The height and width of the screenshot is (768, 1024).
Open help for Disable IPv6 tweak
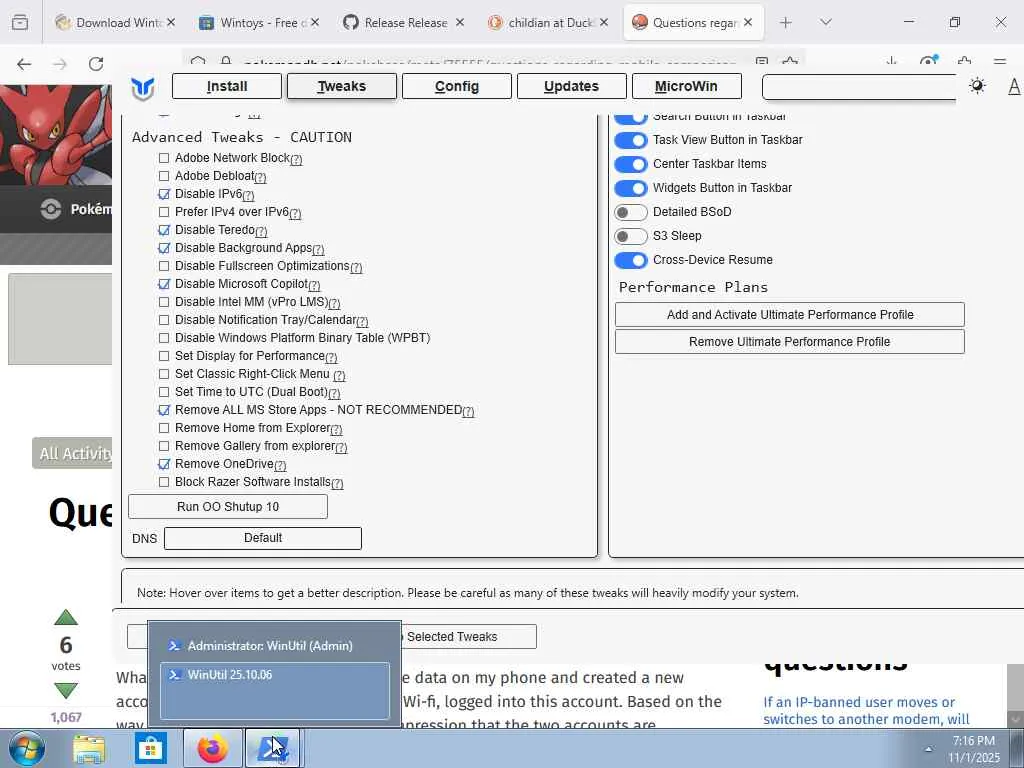[x=248, y=195]
